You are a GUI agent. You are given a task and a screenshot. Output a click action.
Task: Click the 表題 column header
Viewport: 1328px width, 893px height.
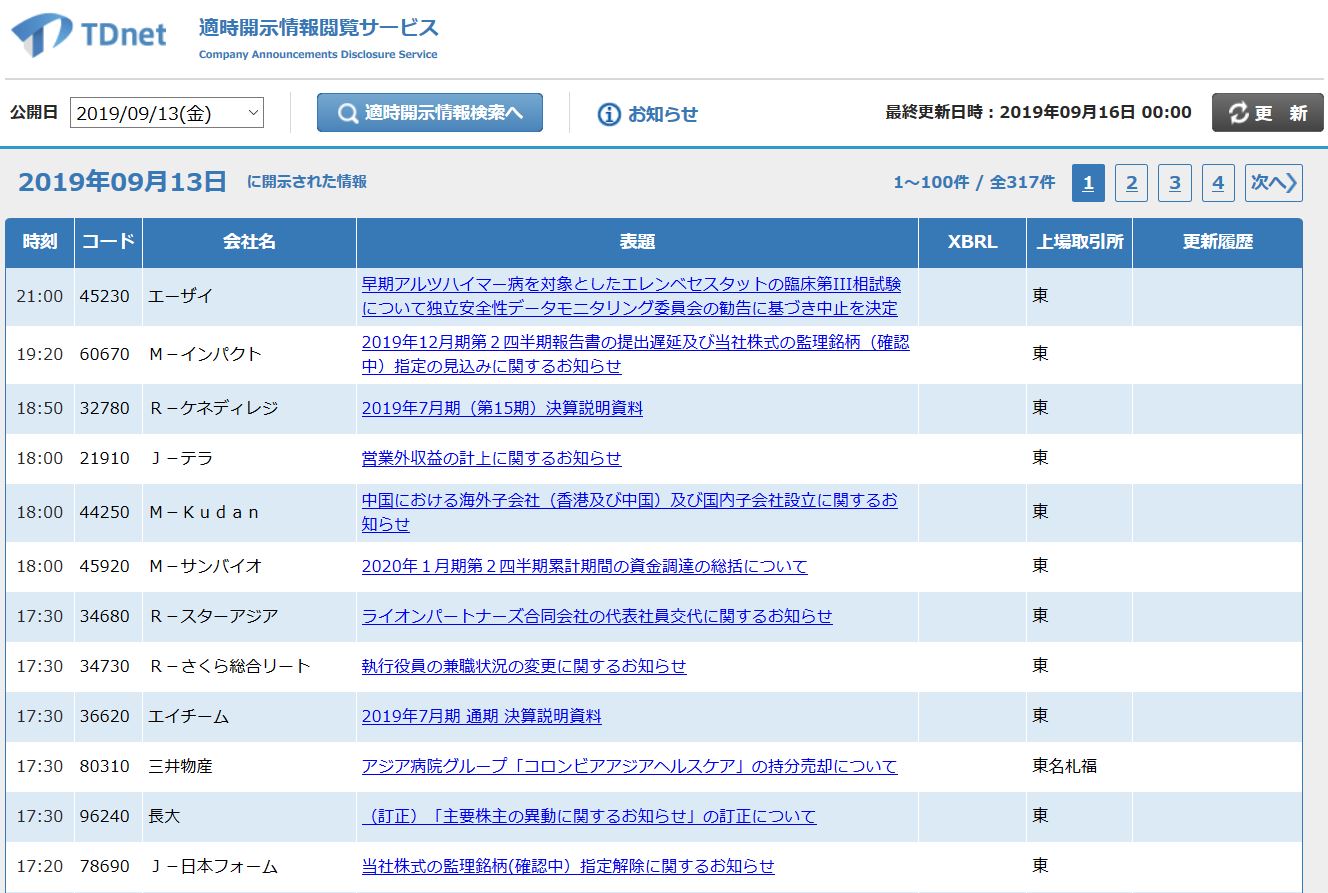639,241
